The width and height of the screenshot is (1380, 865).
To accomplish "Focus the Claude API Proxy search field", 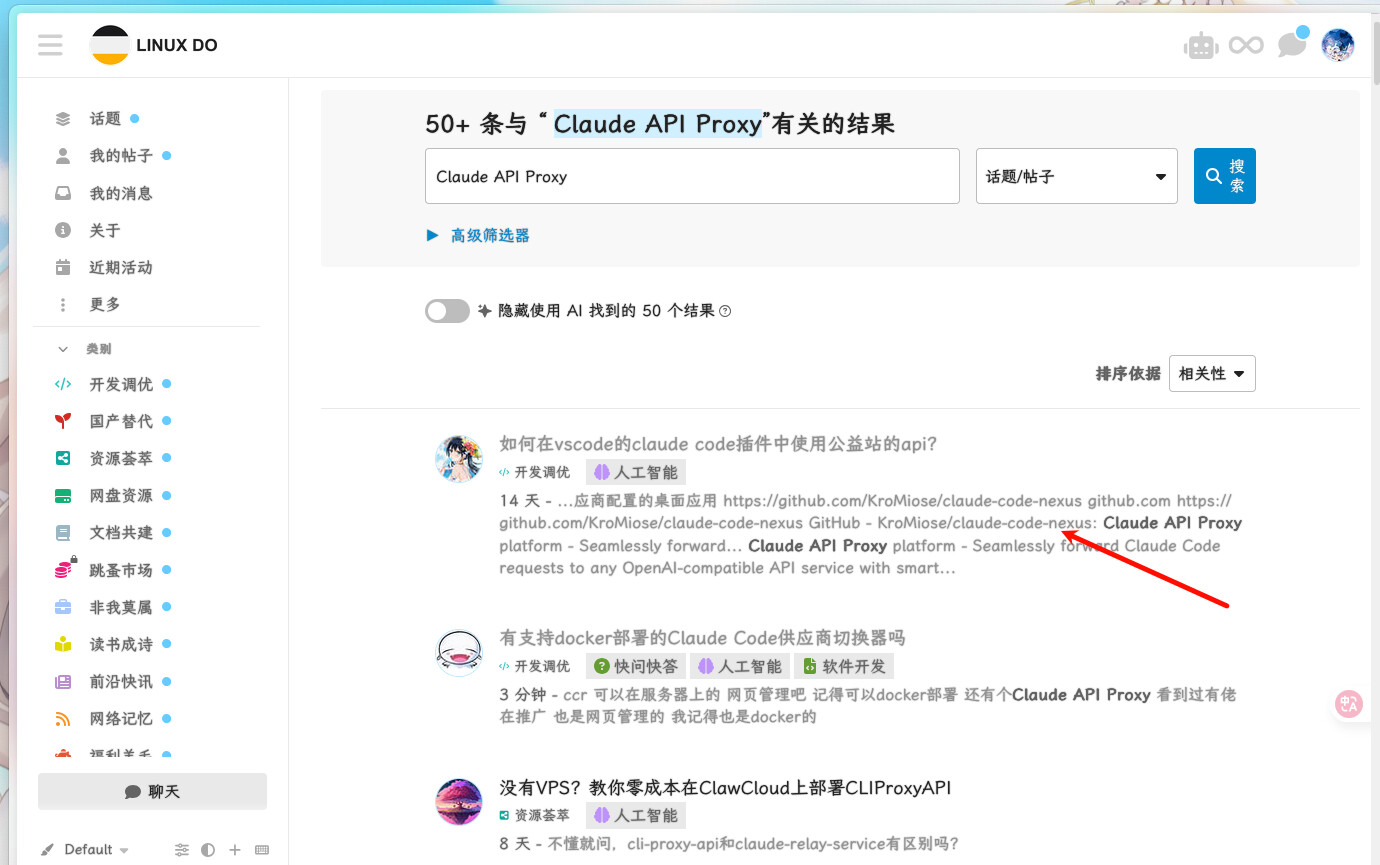I will click(x=692, y=176).
